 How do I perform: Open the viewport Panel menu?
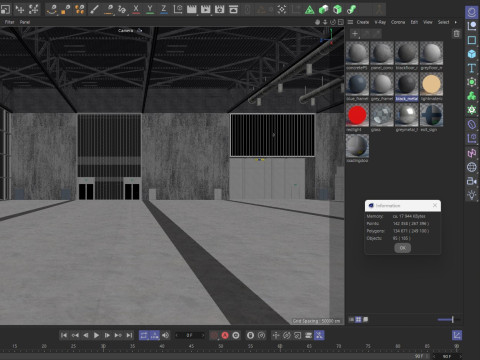click(25, 22)
